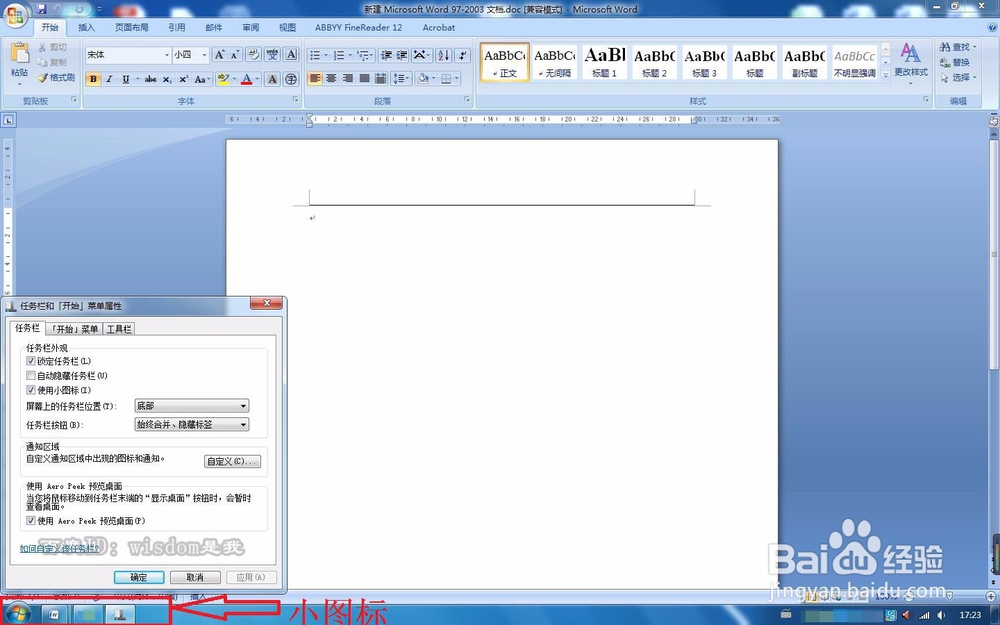Click the enclosed character (字) icon
This screenshot has width=1000, height=625.
point(291,79)
